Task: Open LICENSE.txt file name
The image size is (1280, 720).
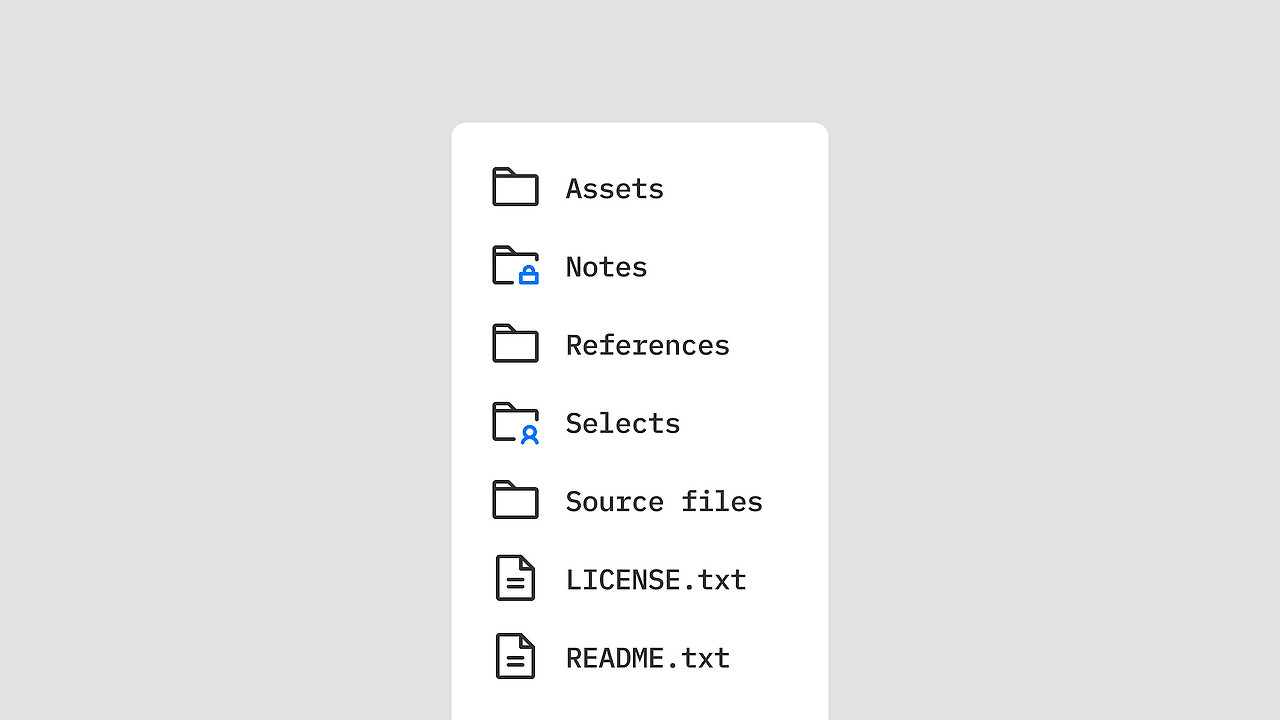Action: coord(656,579)
